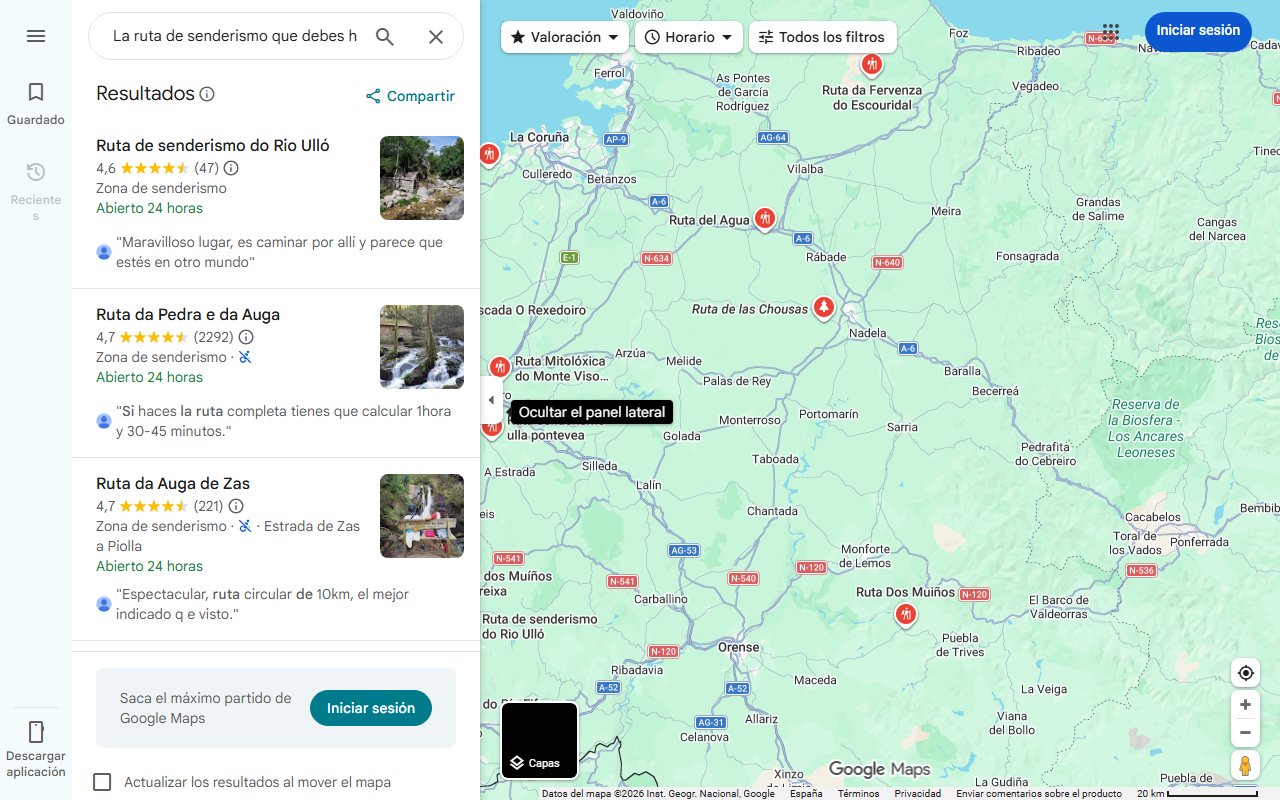This screenshot has height=800, width=1280.
Task: Open the Guardado saved places panel
Action: coord(36,103)
